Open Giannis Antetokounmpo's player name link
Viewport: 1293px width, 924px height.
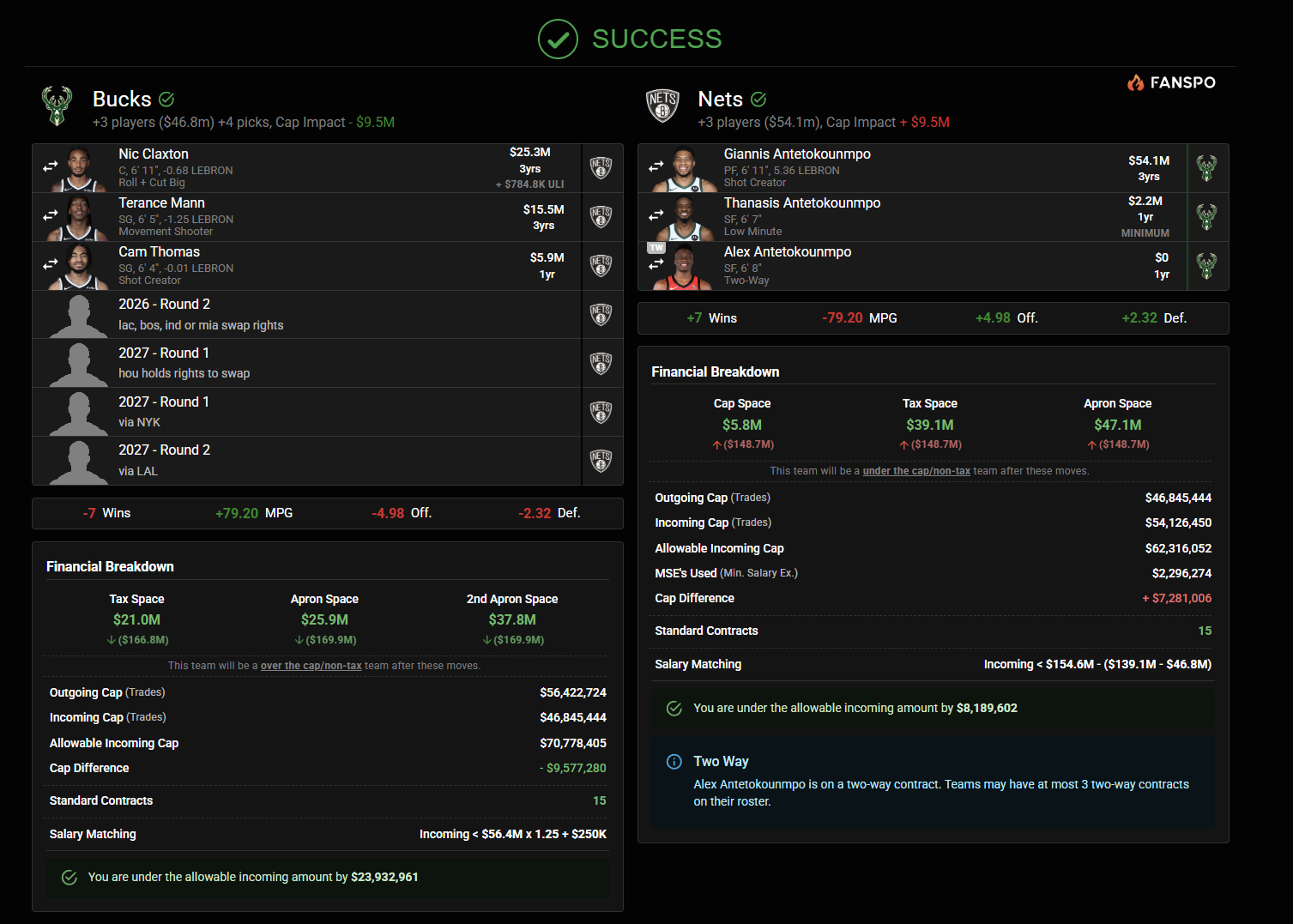click(x=797, y=154)
